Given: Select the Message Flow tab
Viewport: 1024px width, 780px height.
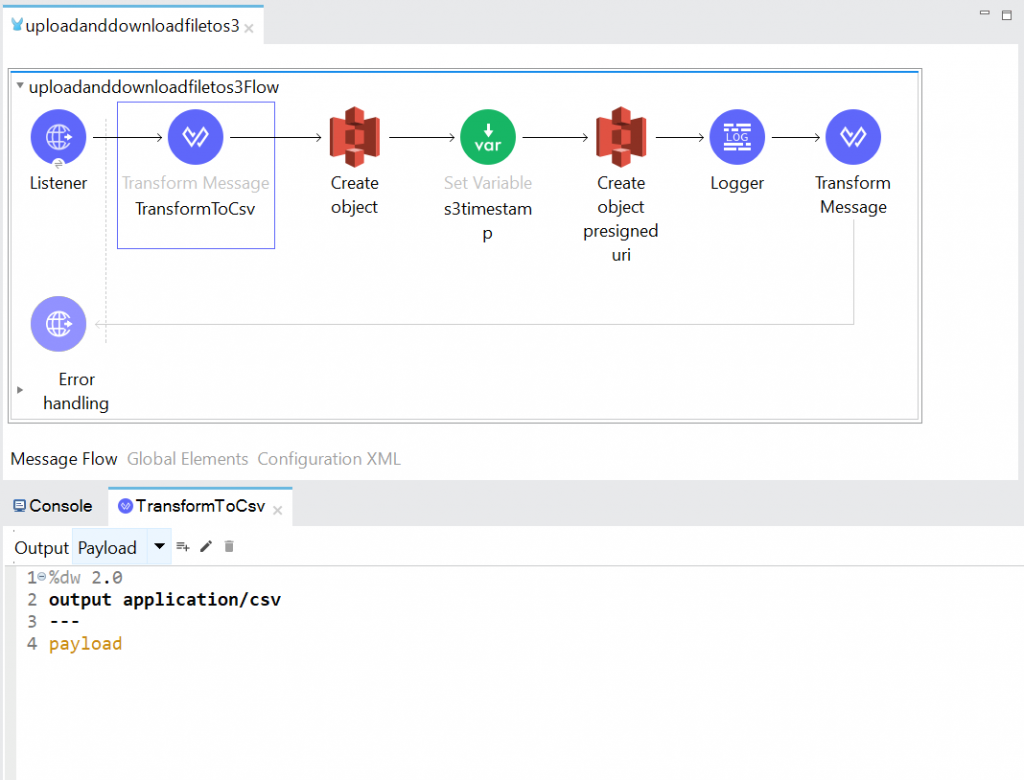Looking at the screenshot, I should pos(63,459).
